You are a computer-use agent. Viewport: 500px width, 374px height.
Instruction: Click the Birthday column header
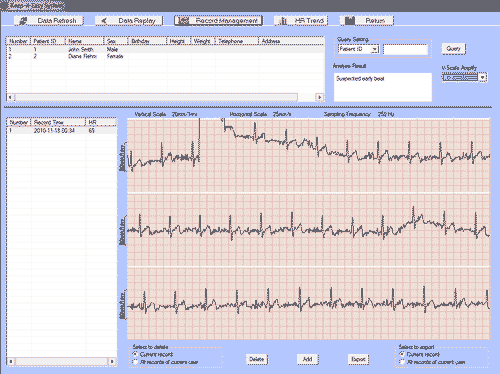pos(148,41)
